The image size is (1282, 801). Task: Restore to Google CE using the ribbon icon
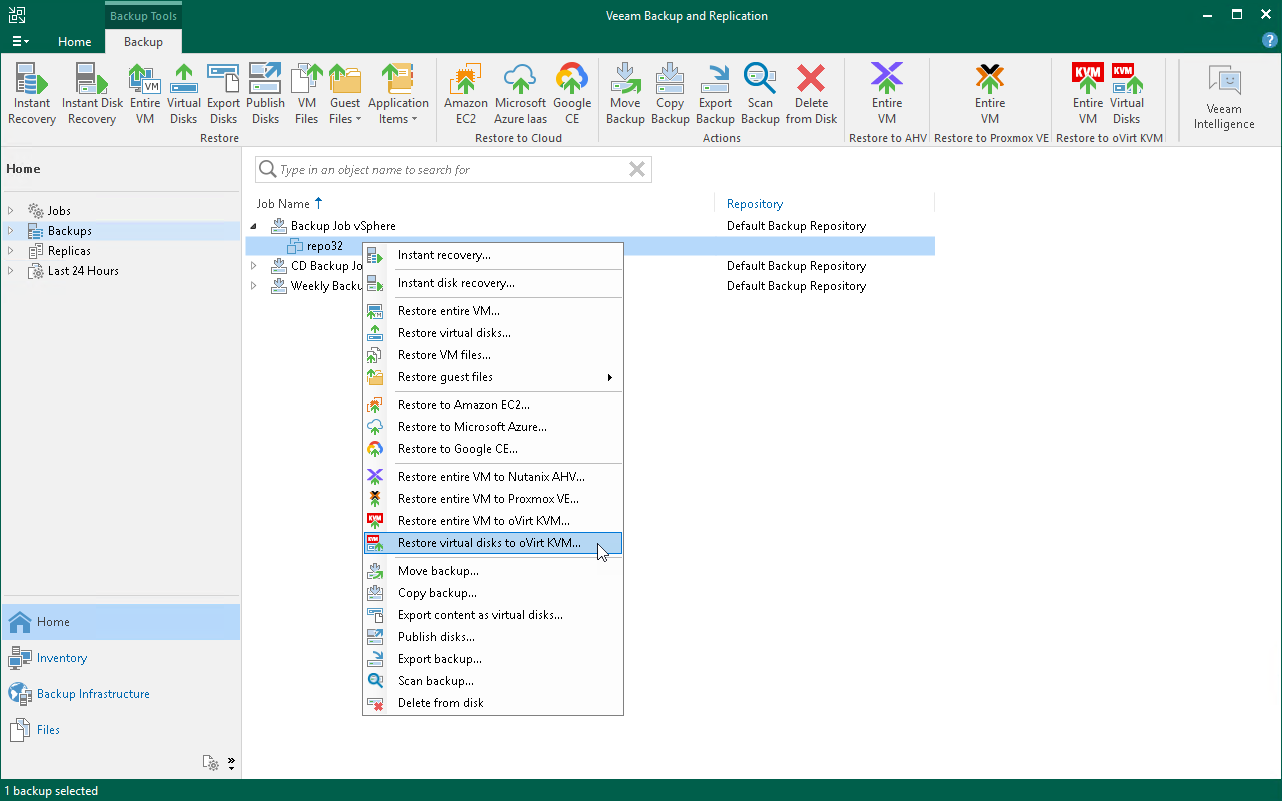(x=572, y=93)
